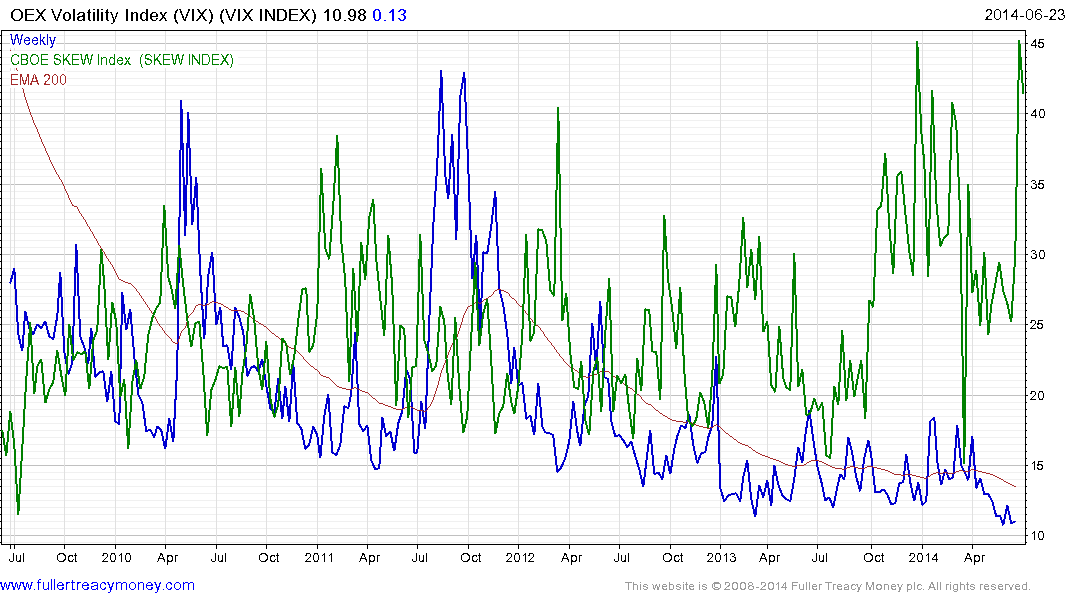Click the last price value 10.98
The image size is (1075, 600).
(x=344, y=15)
